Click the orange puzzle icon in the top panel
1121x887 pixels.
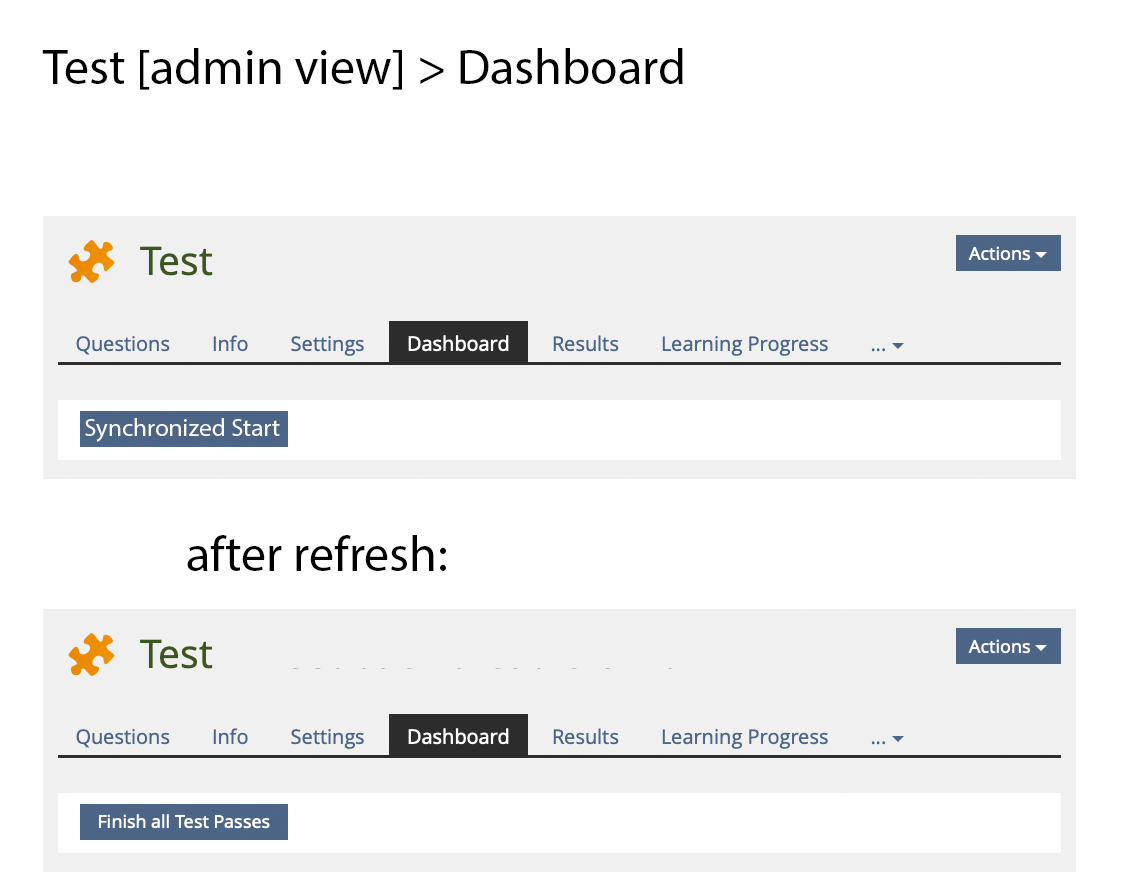(x=91, y=261)
